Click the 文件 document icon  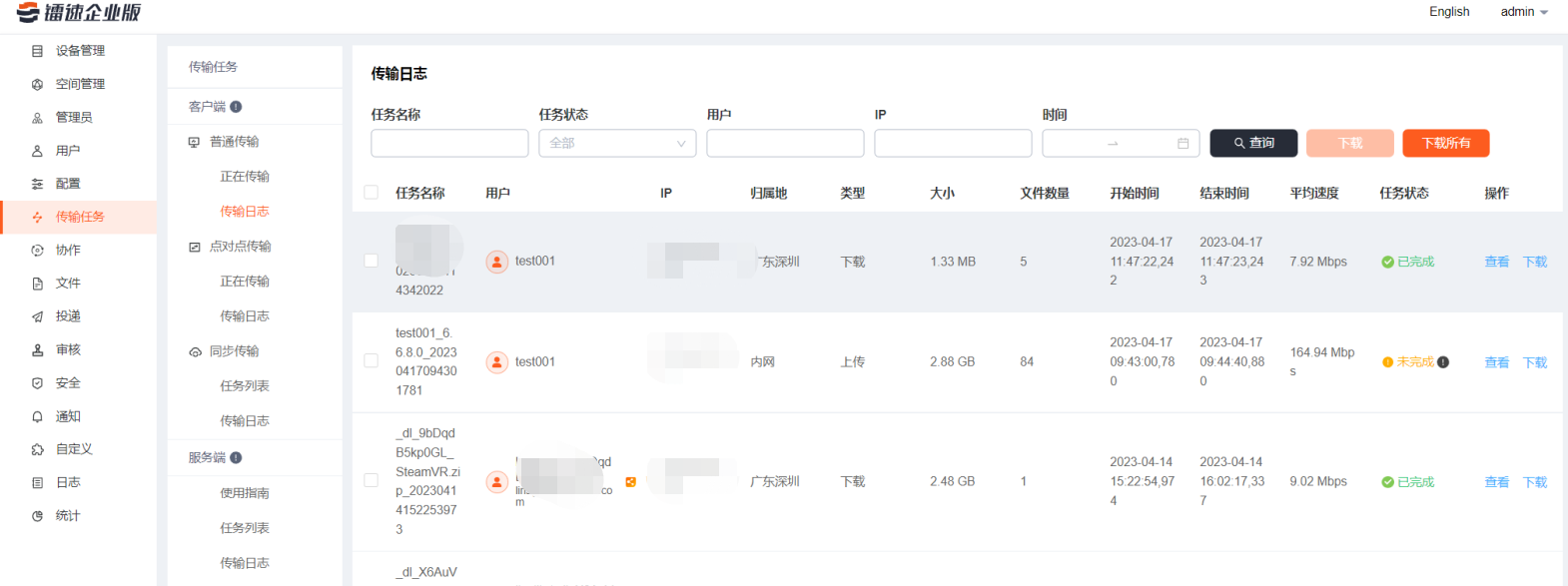click(37, 284)
